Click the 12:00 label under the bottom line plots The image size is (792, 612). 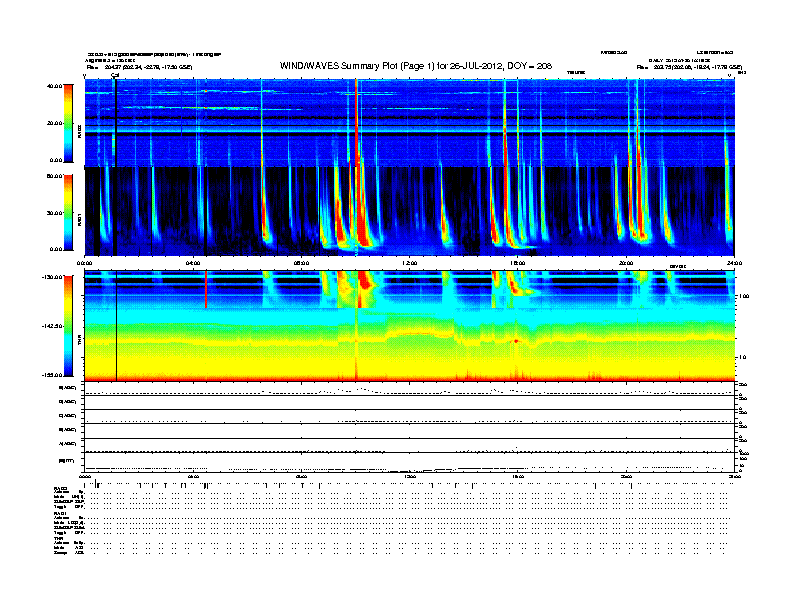click(x=410, y=477)
